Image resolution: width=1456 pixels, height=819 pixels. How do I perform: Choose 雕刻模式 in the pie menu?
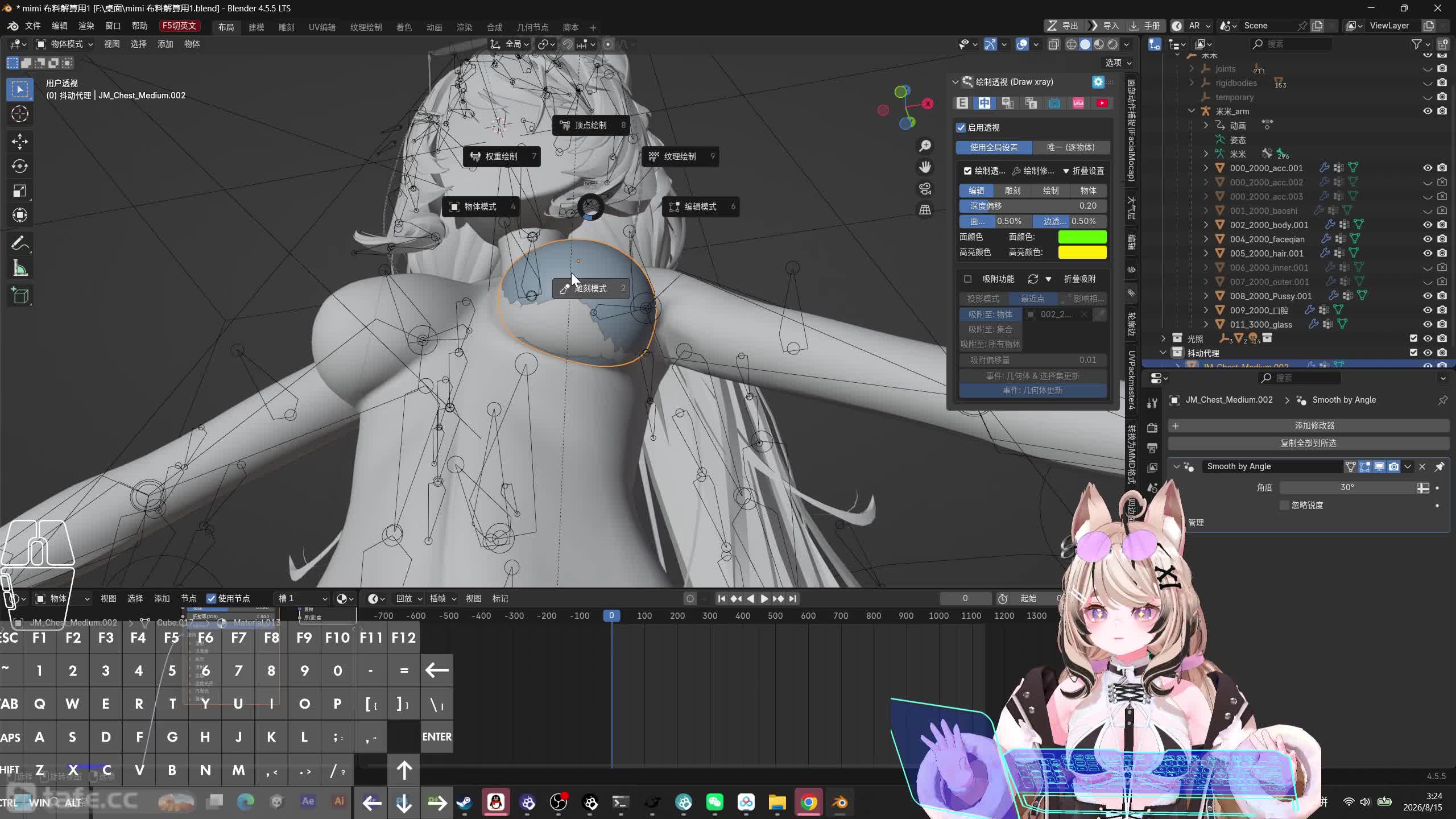pyautogui.click(x=591, y=288)
